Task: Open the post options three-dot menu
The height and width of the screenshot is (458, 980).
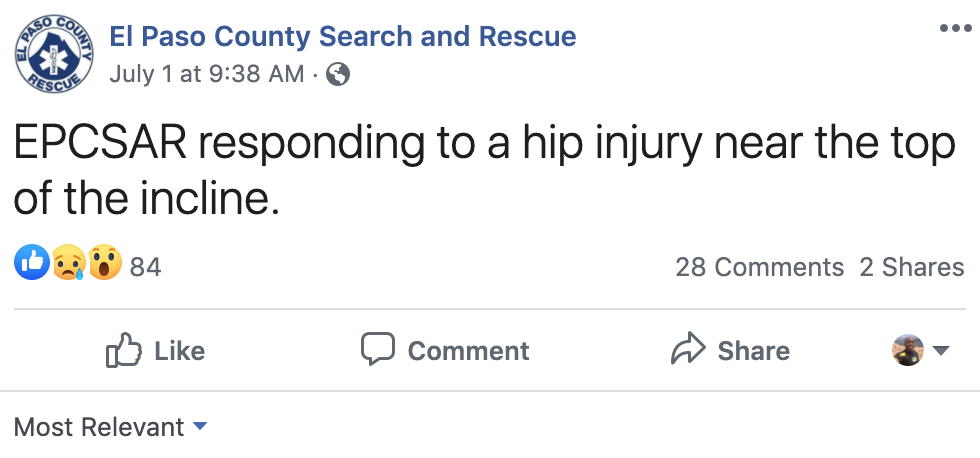Action: [x=955, y=27]
